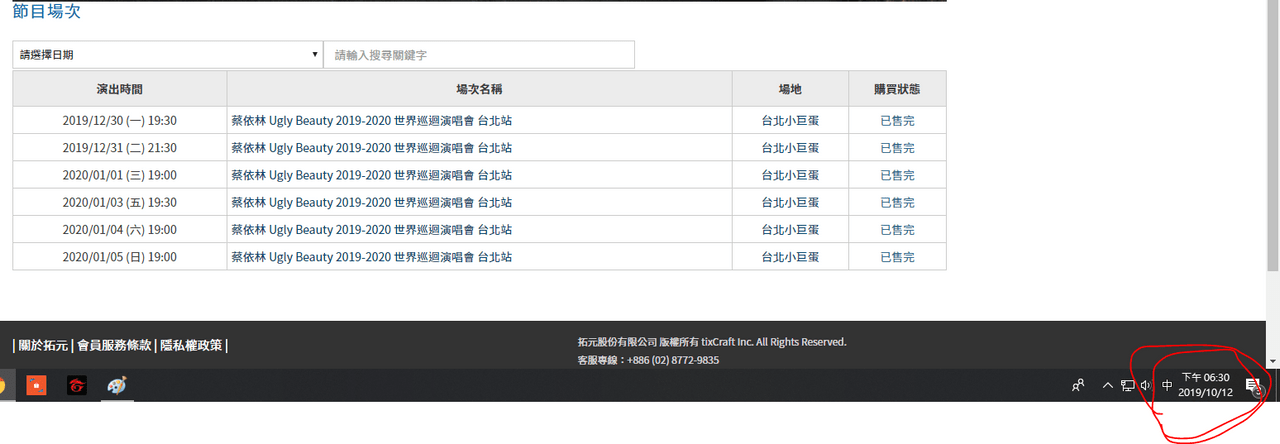This screenshot has height=444, width=1280.
Task: Toggle the 中 input method indicator
Action: (x=1167, y=385)
